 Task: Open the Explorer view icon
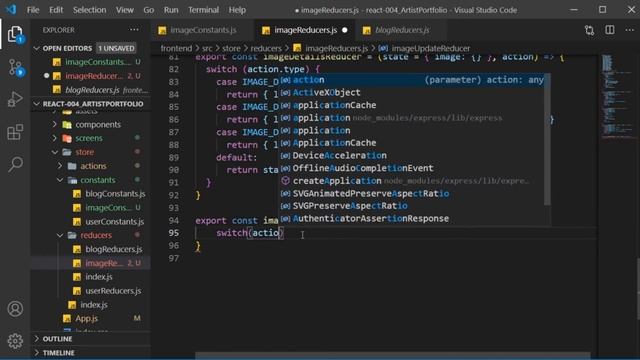click(15, 34)
